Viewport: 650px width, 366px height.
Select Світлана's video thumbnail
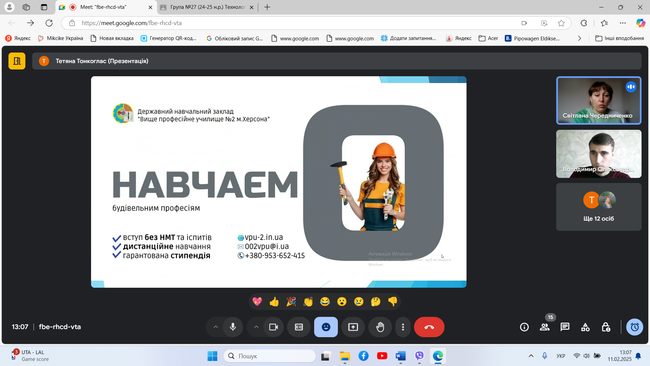click(x=599, y=100)
